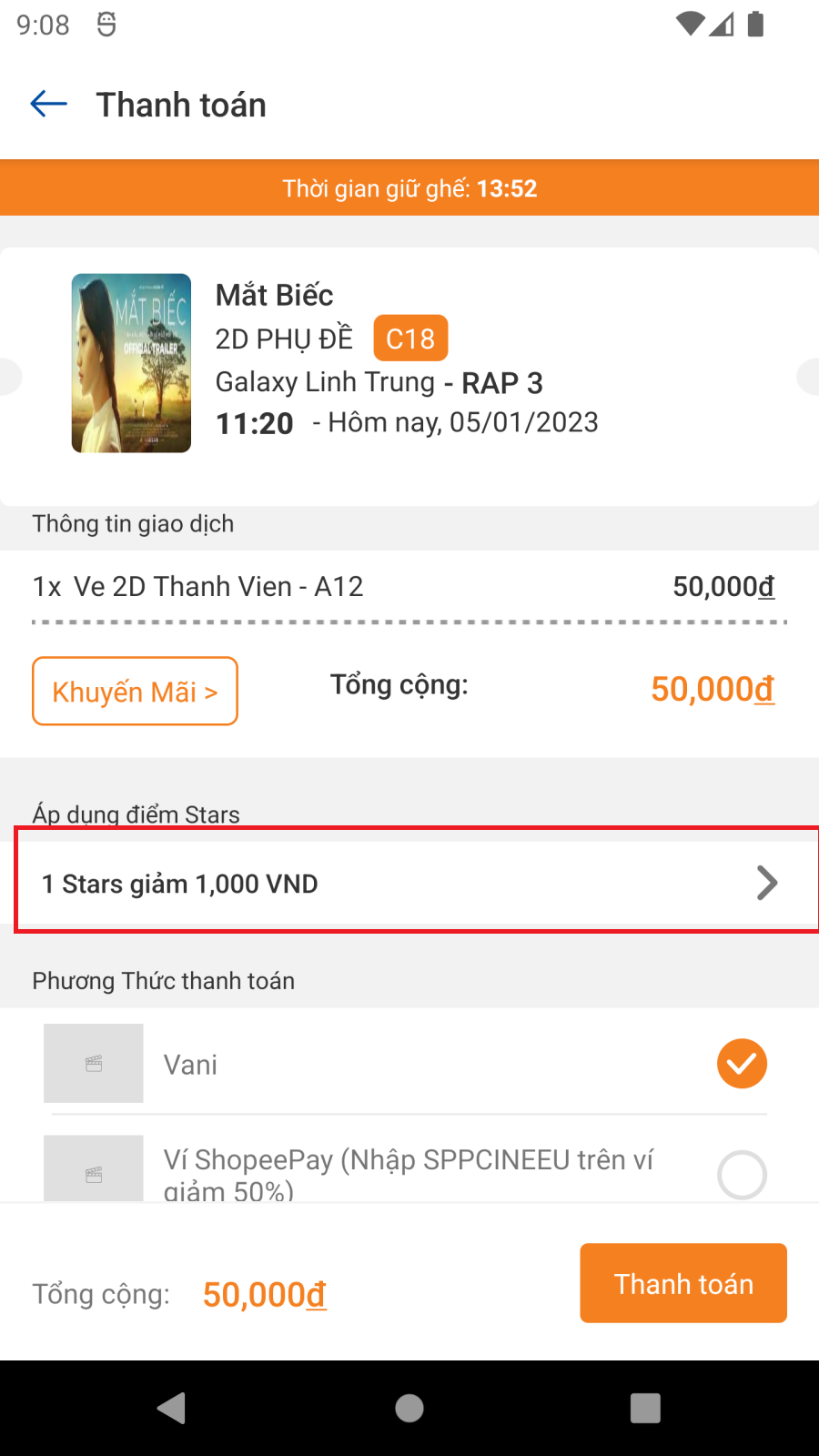
Task: Tap the ShopeePay payment logo
Action: tap(94, 1168)
